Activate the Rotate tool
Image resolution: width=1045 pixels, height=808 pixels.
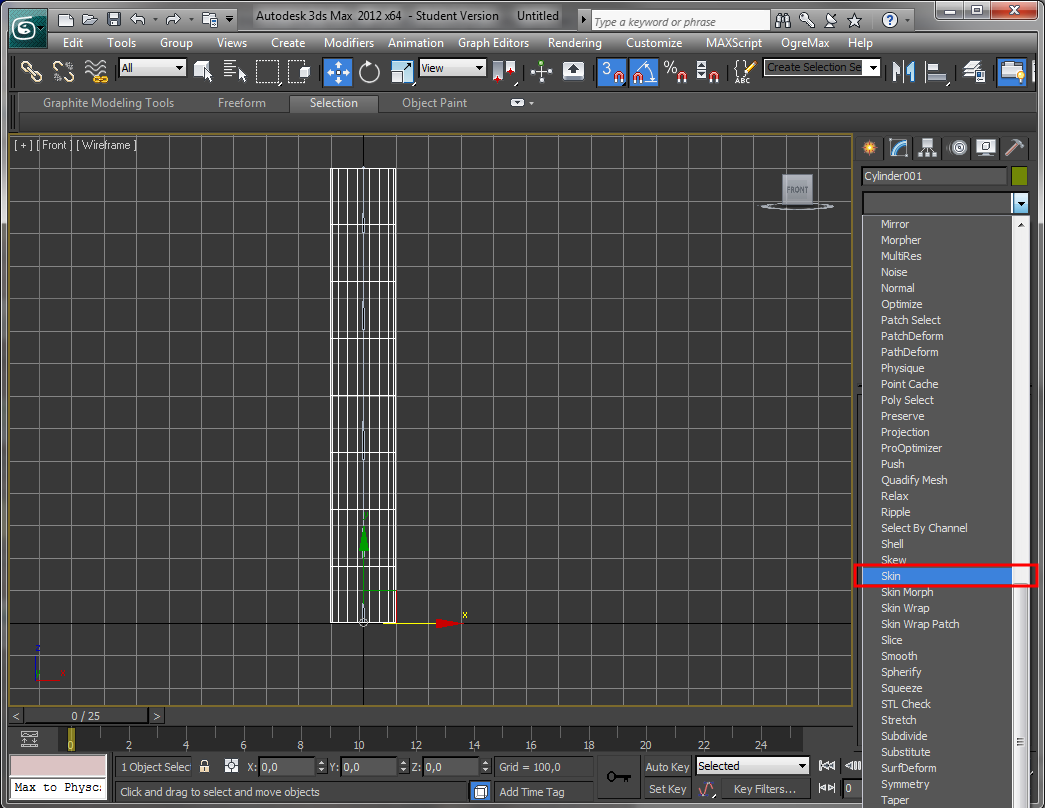pos(367,72)
